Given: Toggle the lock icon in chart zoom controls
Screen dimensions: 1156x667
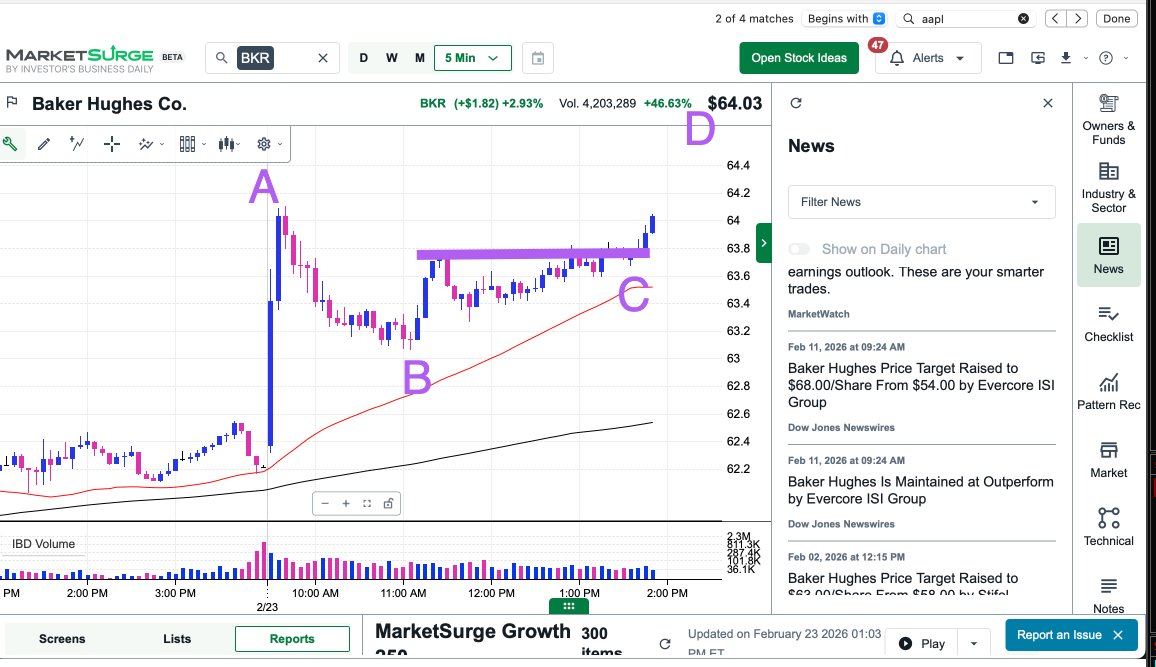Looking at the screenshot, I should pos(388,503).
